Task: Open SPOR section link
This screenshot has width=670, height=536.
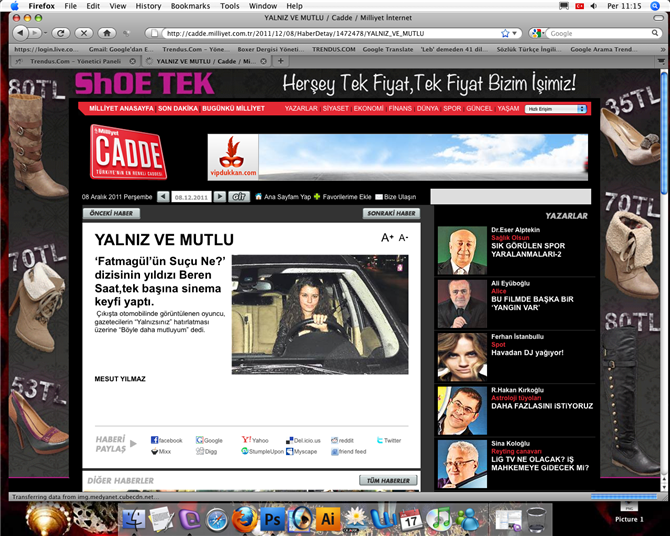Action: (452, 109)
